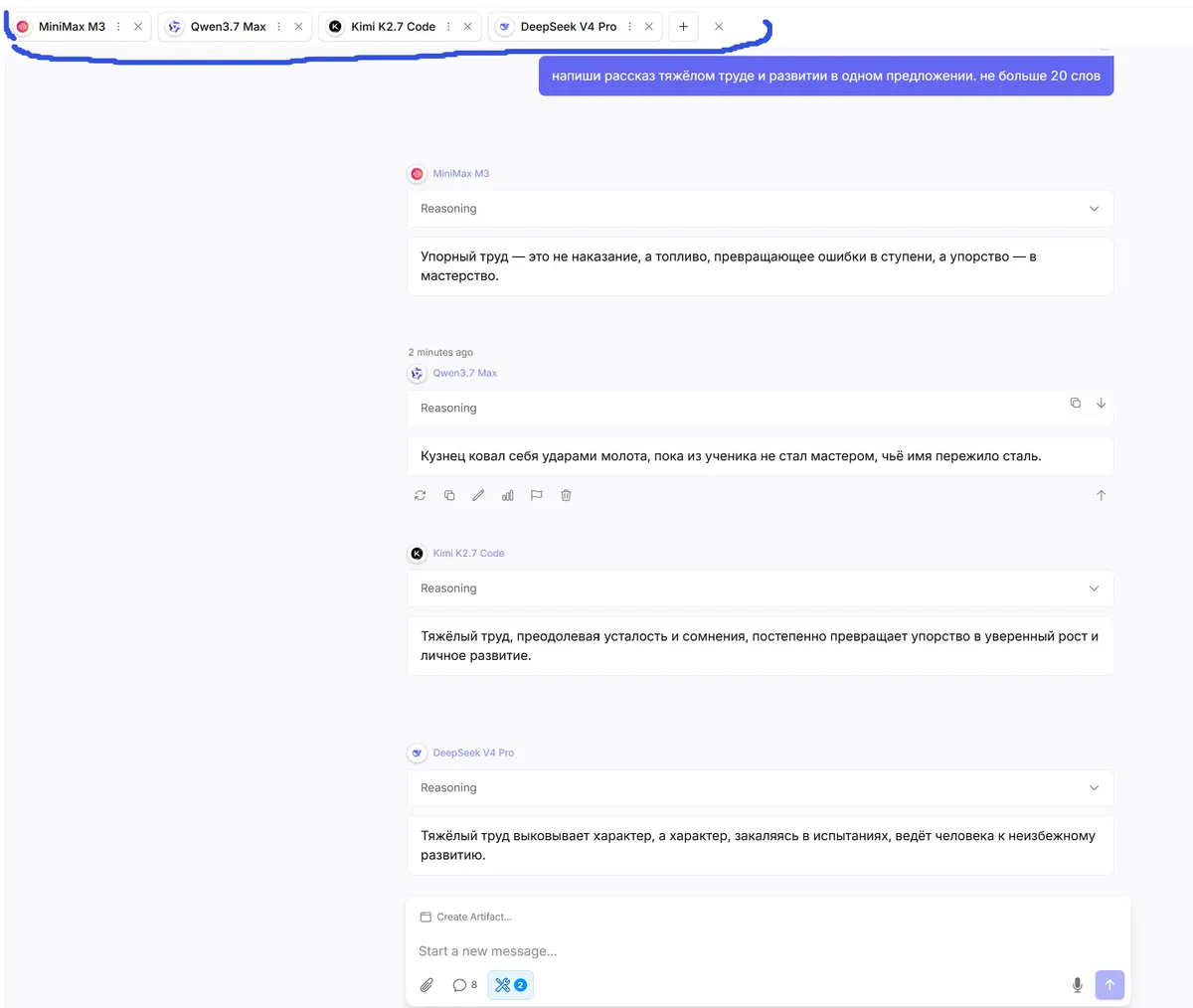Select Kimi response text about 'преодолевая усталость'
Screen dimensions: 1193x1008
(592, 636)
